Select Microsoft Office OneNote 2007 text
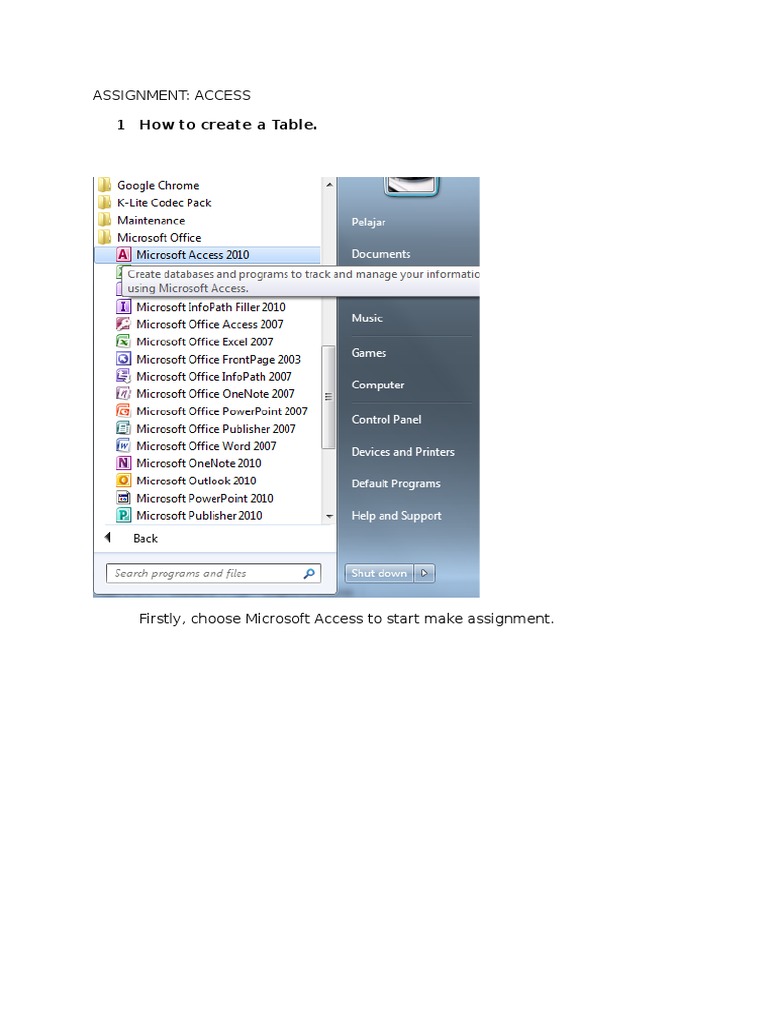768x1024 pixels. click(216, 393)
